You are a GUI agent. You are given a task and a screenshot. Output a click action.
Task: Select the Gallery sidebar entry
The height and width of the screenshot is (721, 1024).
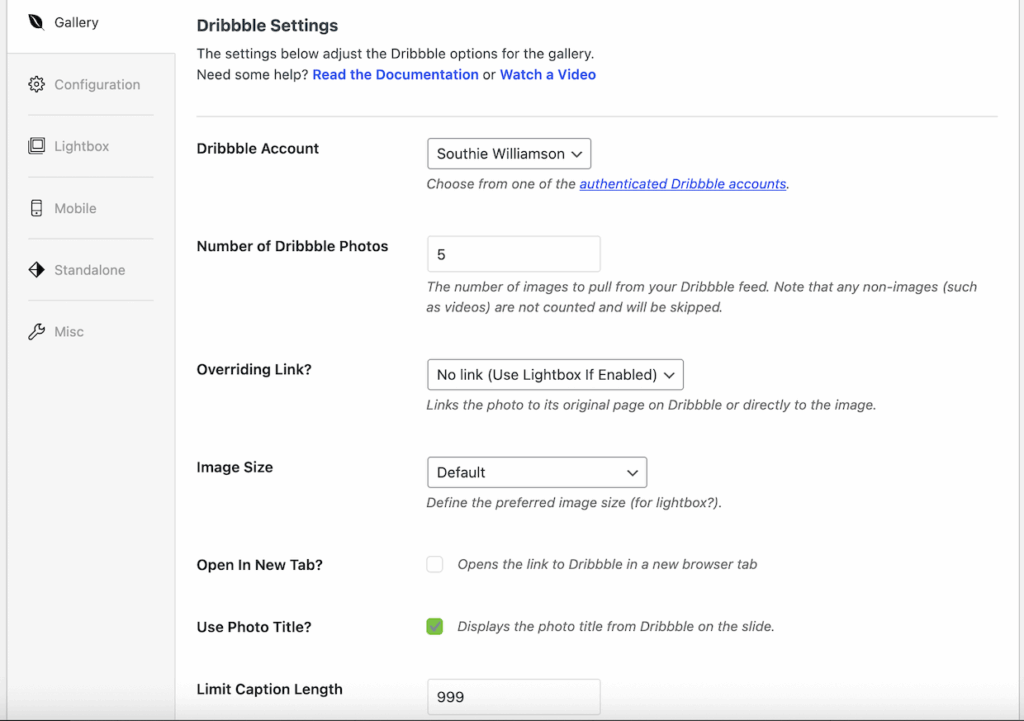coord(76,22)
